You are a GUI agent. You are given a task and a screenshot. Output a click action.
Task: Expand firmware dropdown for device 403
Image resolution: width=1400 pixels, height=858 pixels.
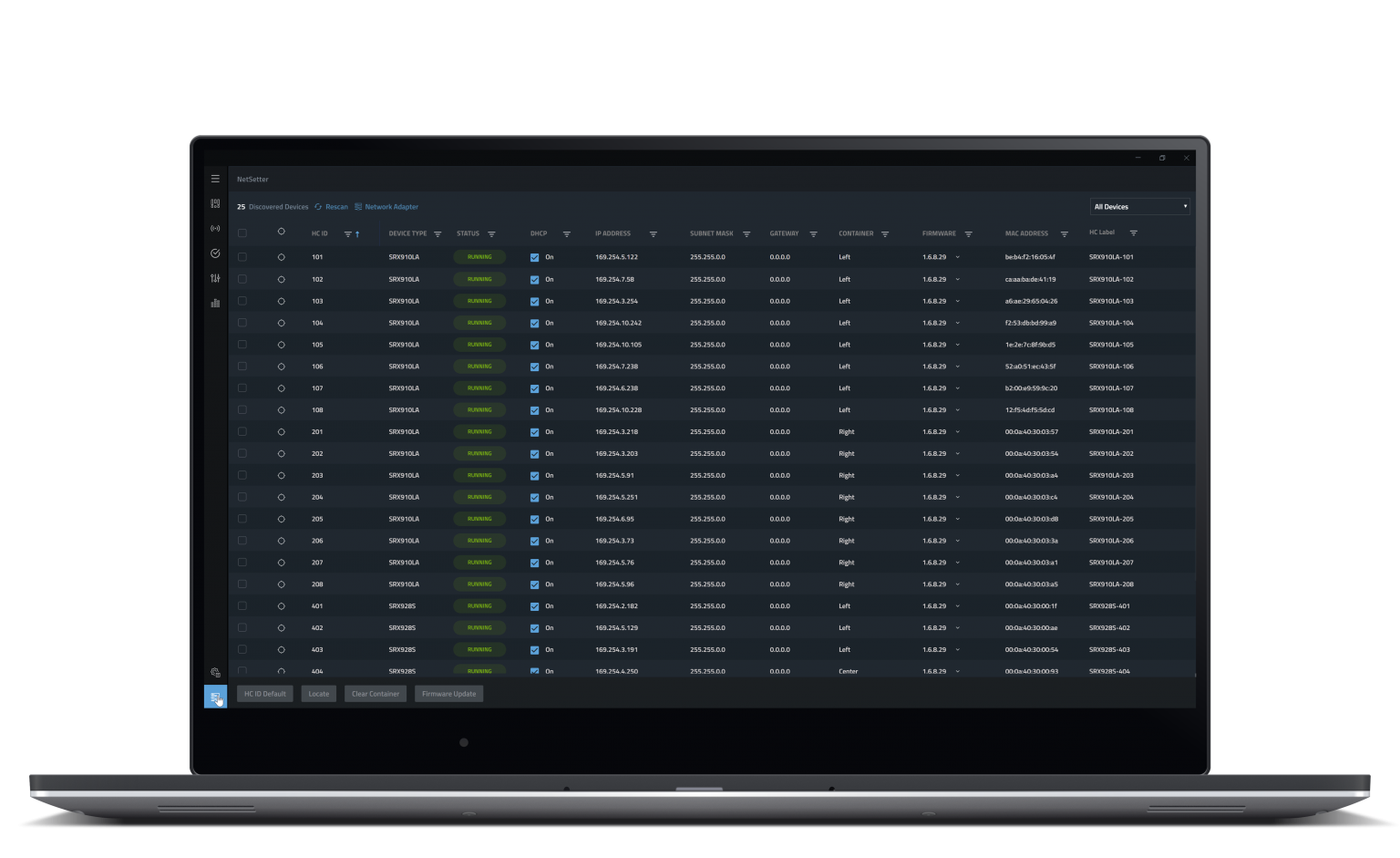(957, 650)
